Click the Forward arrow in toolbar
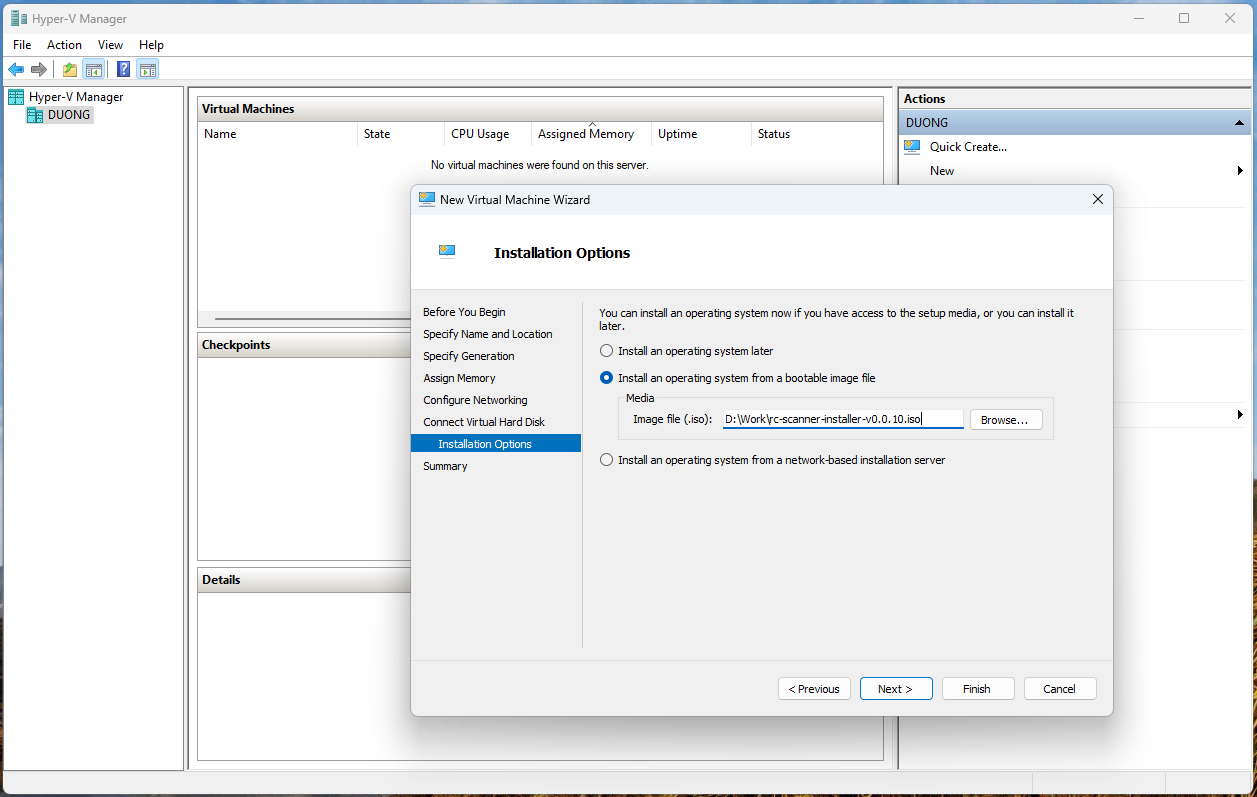This screenshot has width=1257, height=797. coord(39,69)
